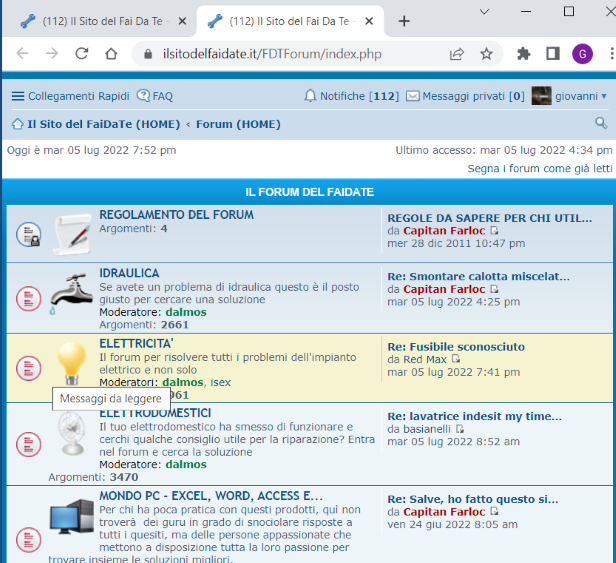The width and height of the screenshot is (616, 563).
Task: Click the padlock site info icon
Action: click(148, 54)
